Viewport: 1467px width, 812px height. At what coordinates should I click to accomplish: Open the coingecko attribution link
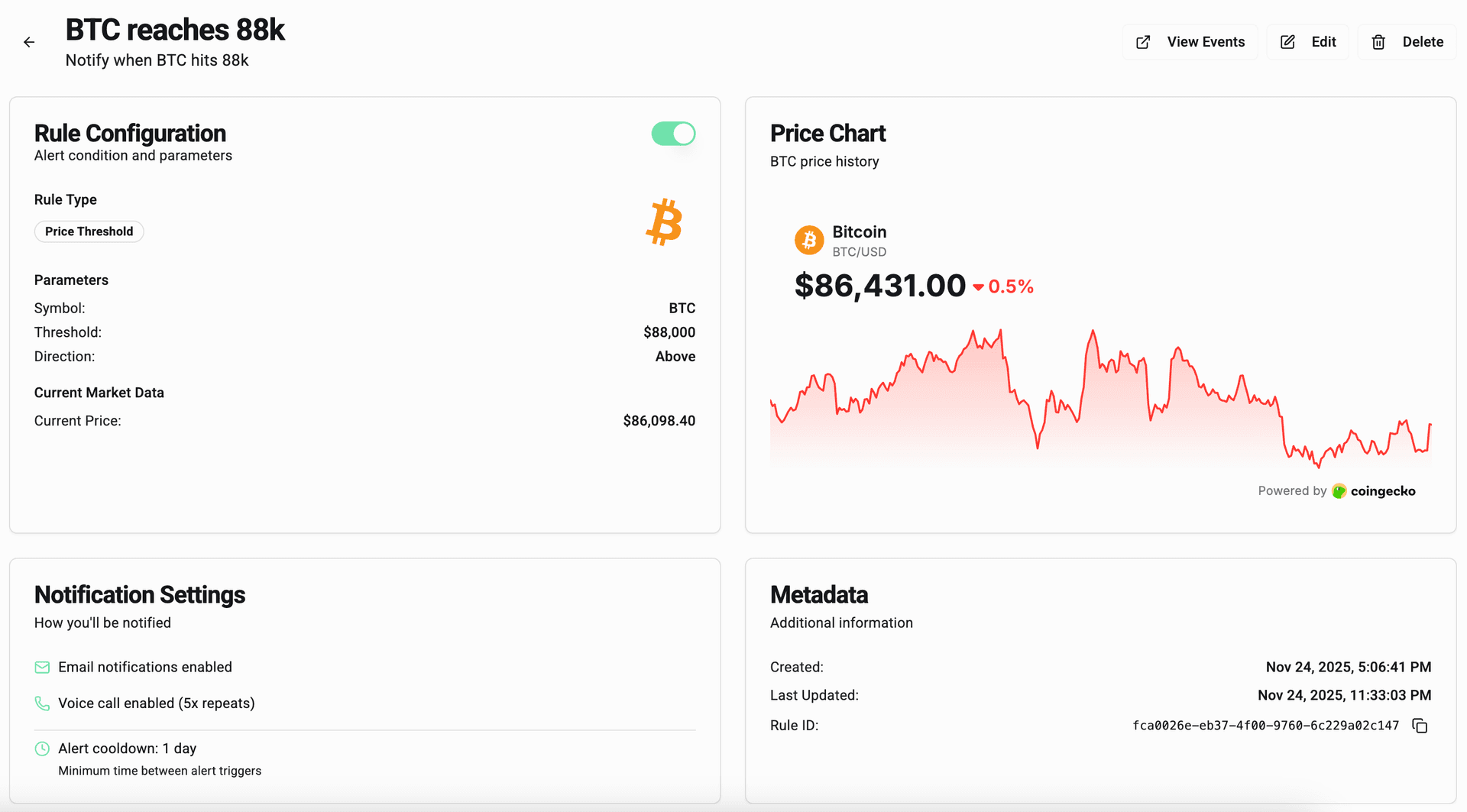pos(1382,491)
